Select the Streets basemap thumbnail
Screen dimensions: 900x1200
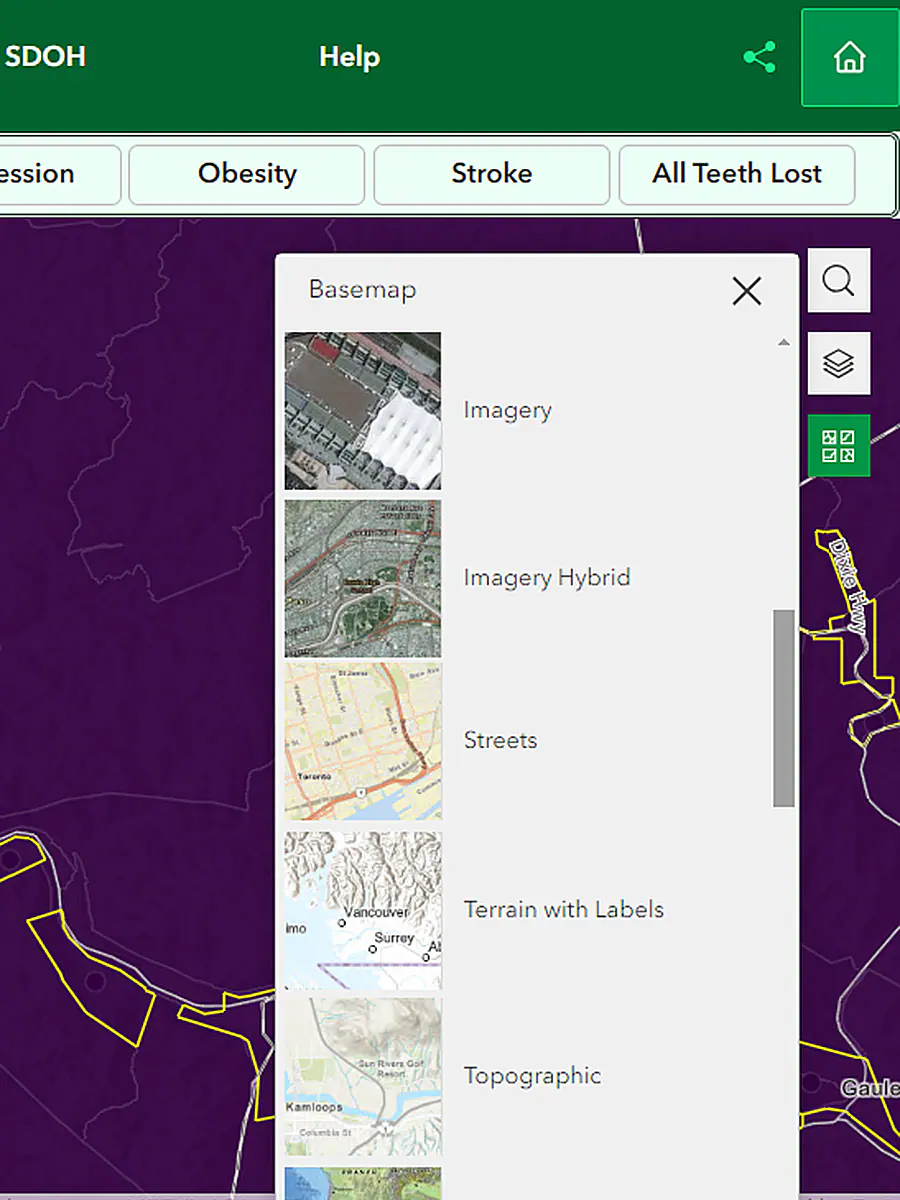pyautogui.click(x=362, y=740)
